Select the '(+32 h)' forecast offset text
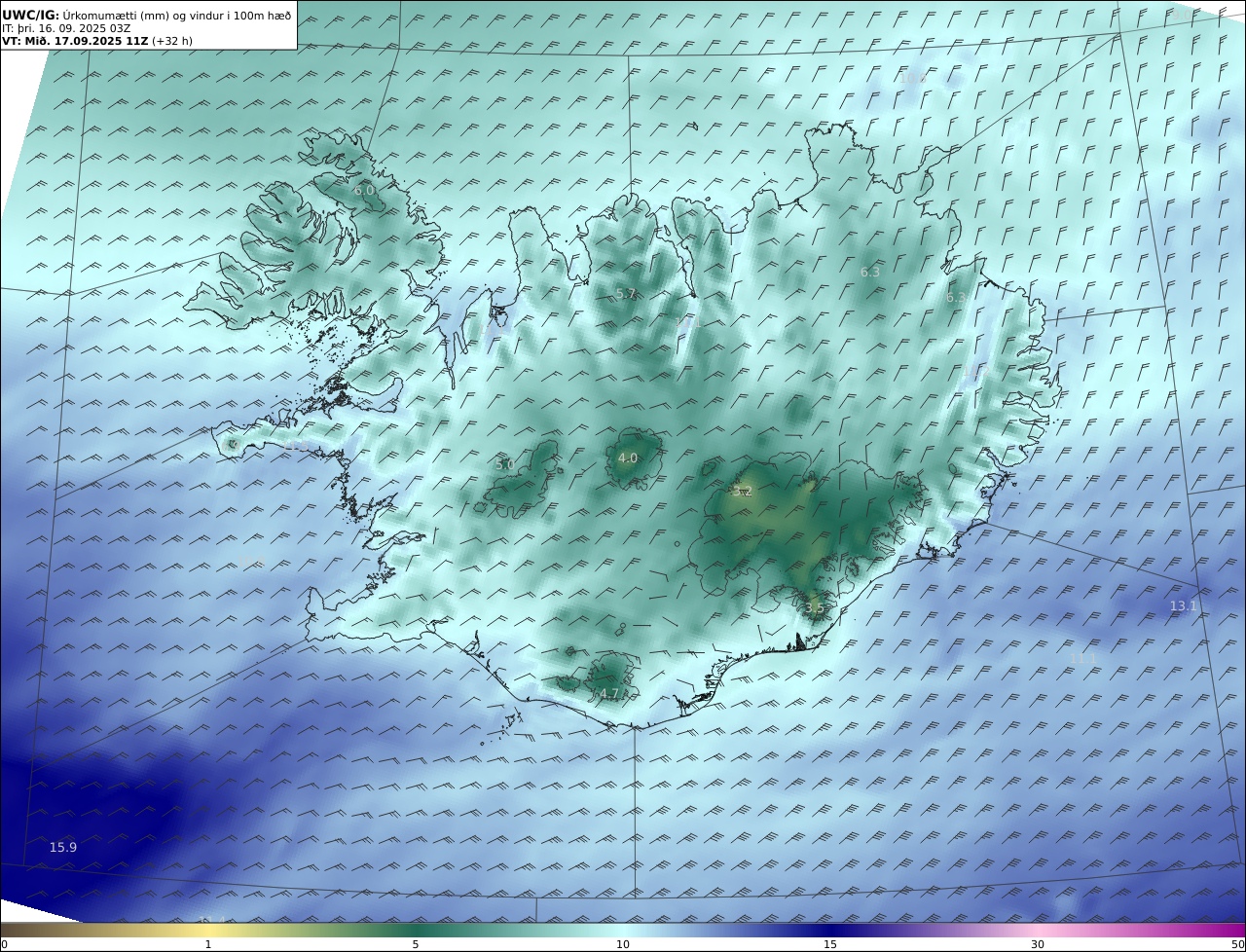 [x=172, y=41]
